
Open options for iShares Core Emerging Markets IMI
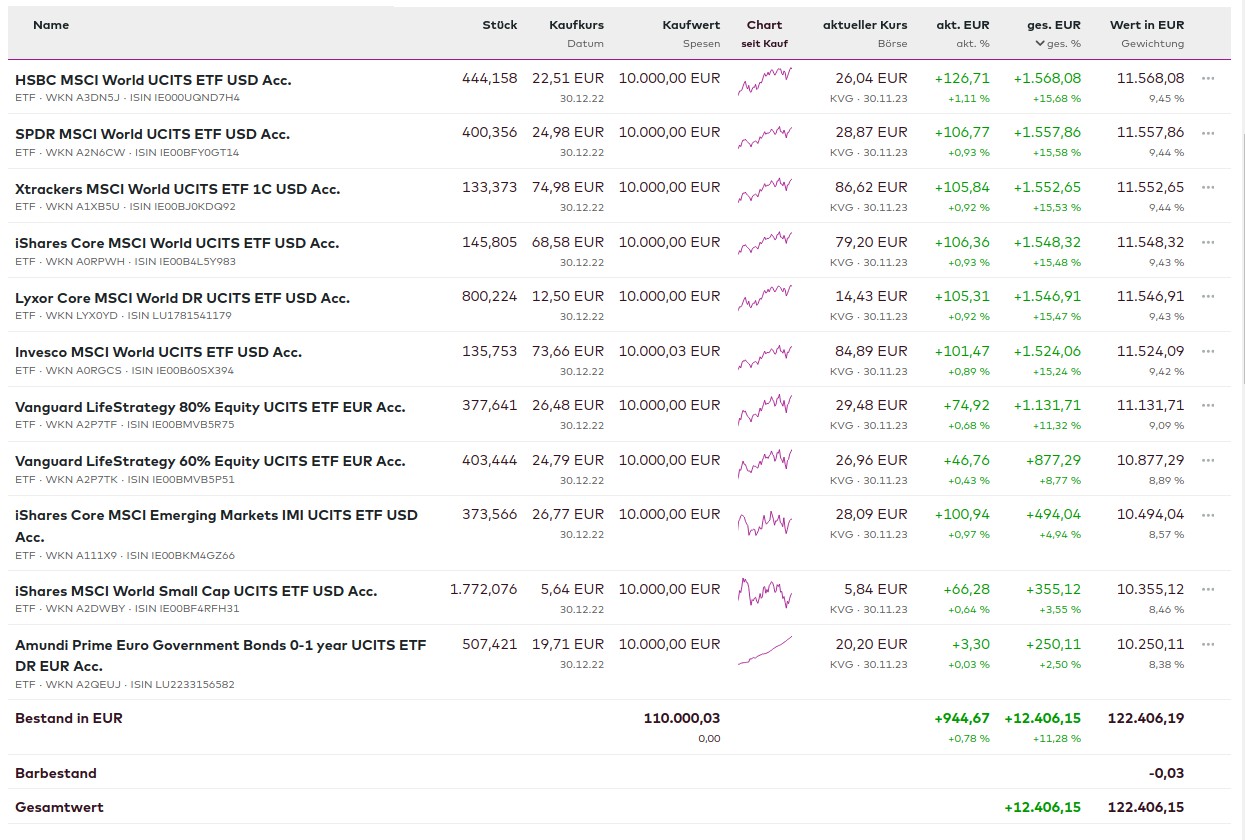[x=1208, y=514]
